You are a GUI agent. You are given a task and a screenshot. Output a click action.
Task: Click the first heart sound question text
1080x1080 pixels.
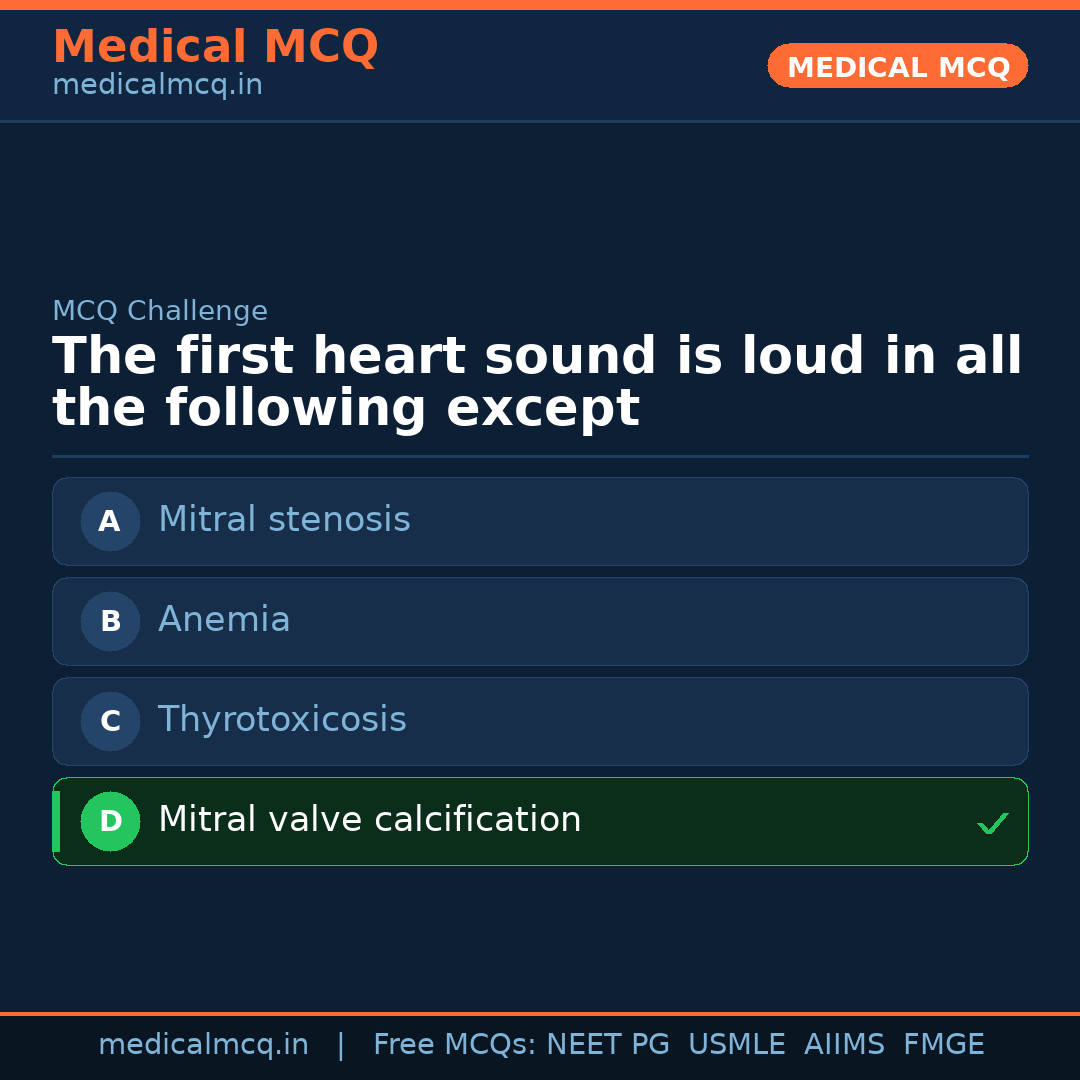point(537,383)
